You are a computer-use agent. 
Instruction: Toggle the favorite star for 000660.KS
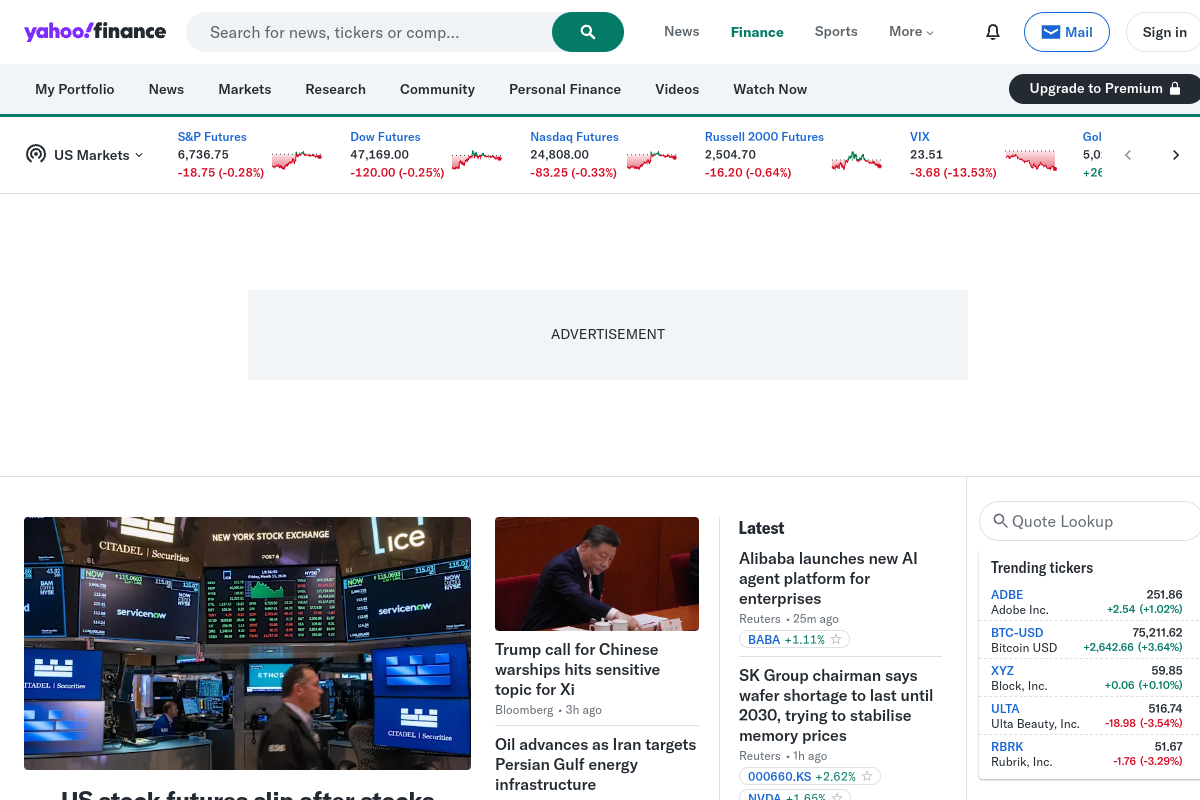pos(866,776)
